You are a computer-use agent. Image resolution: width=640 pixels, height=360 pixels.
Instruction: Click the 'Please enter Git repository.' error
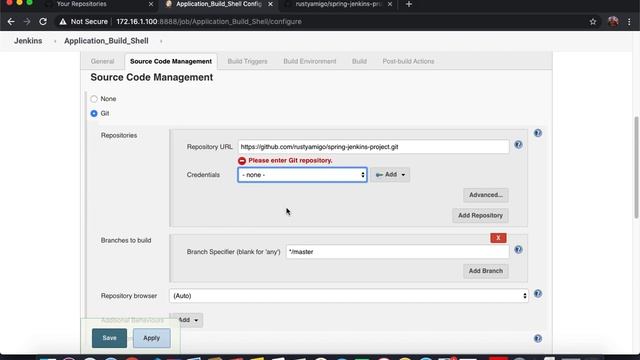click(x=290, y=160)
